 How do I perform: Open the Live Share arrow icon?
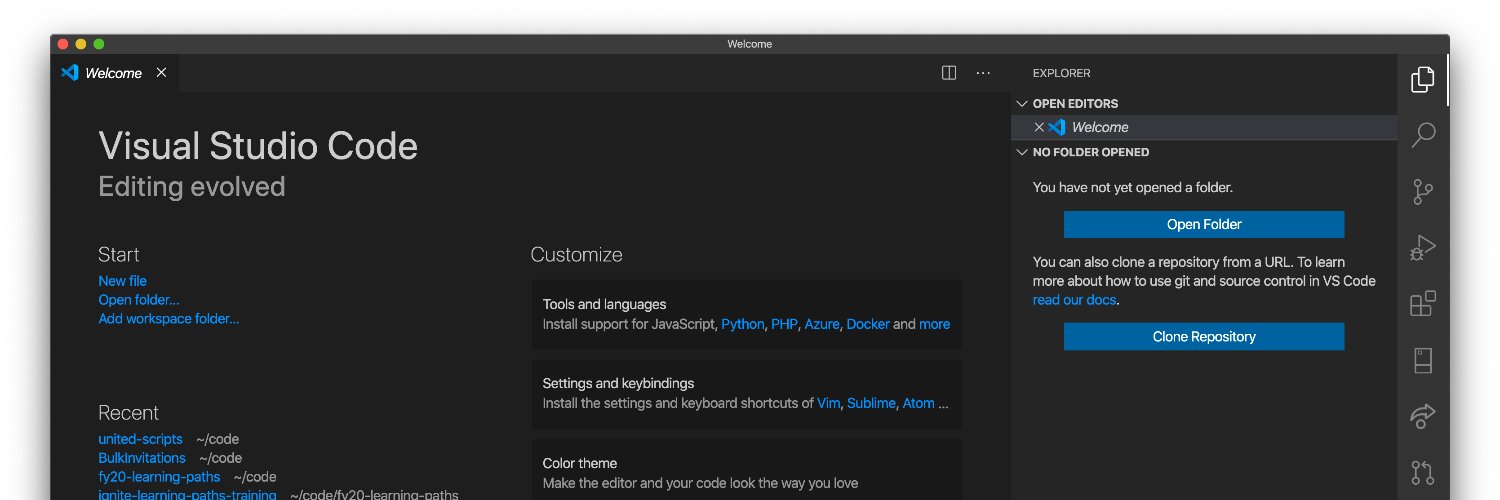(1422, 416)
